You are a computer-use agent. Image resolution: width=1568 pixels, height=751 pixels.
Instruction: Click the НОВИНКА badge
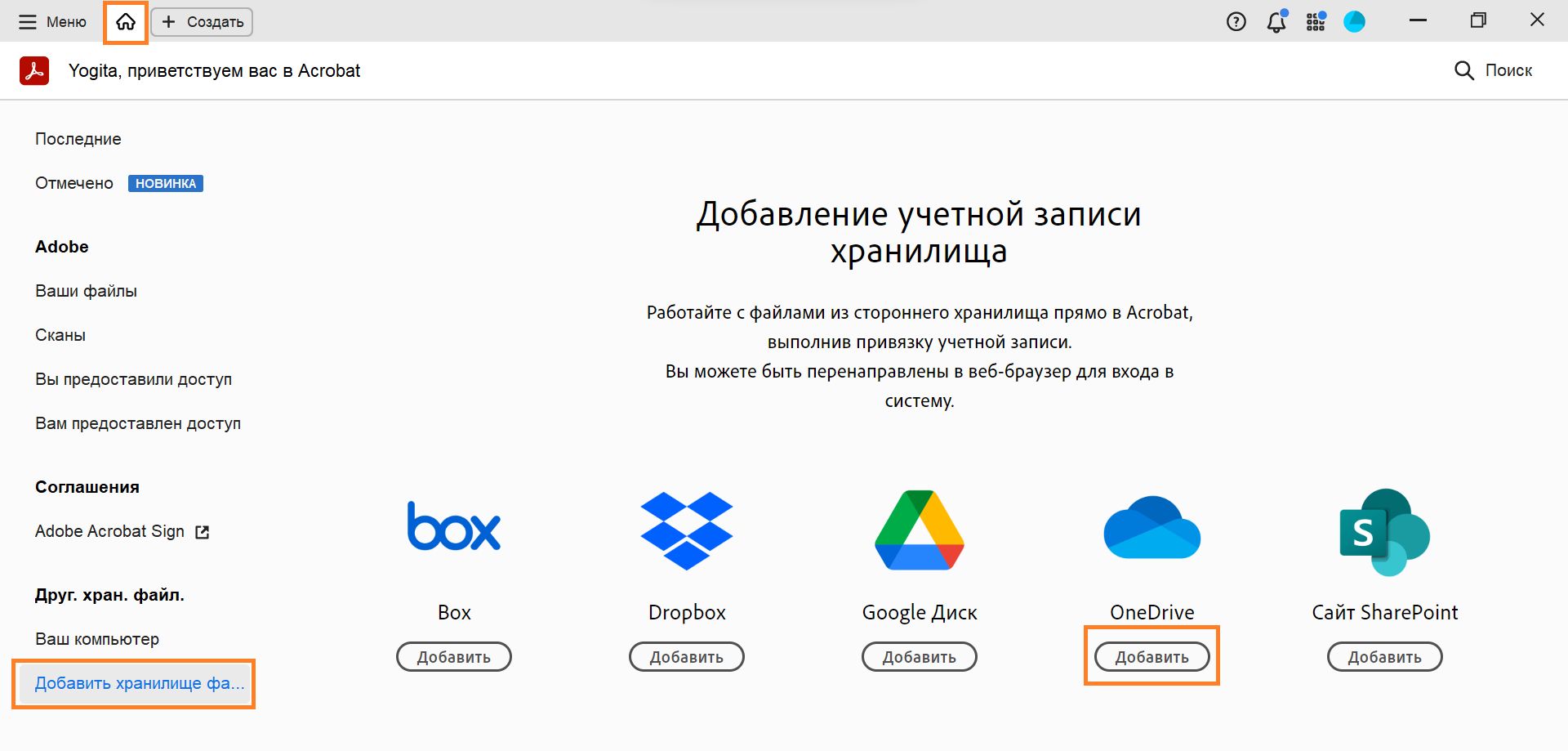pyautogui.click(x=166, y=183)
